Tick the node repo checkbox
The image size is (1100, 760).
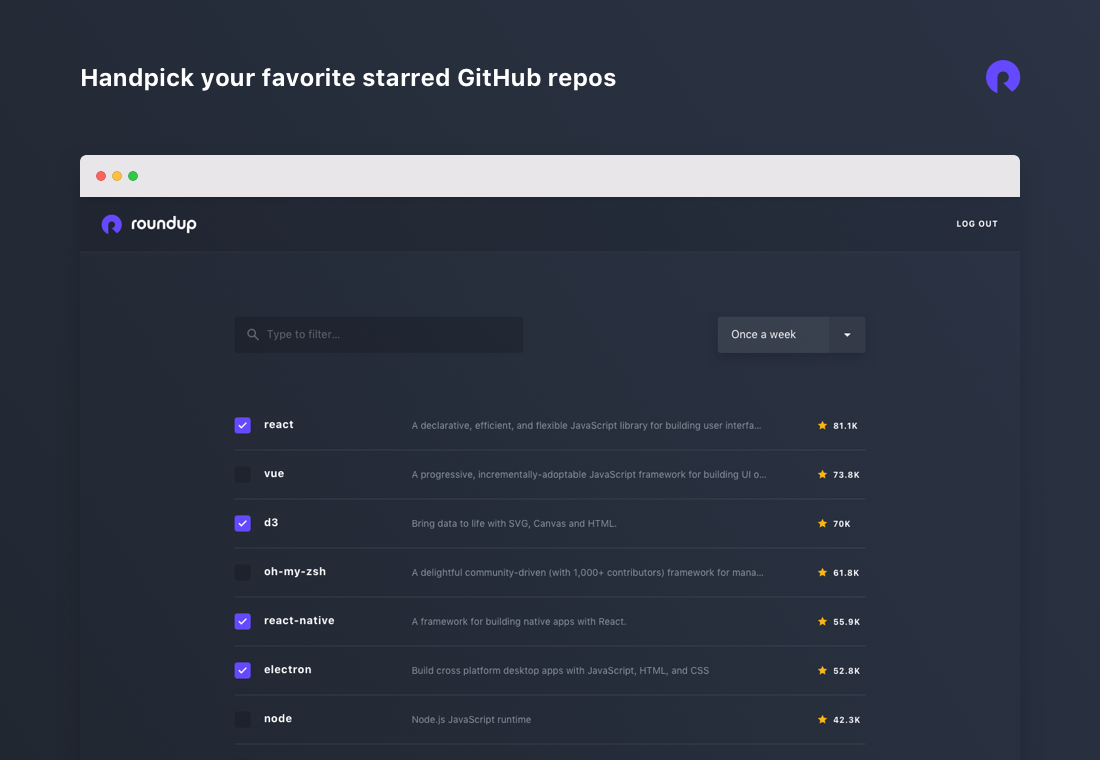pos(243,719)
